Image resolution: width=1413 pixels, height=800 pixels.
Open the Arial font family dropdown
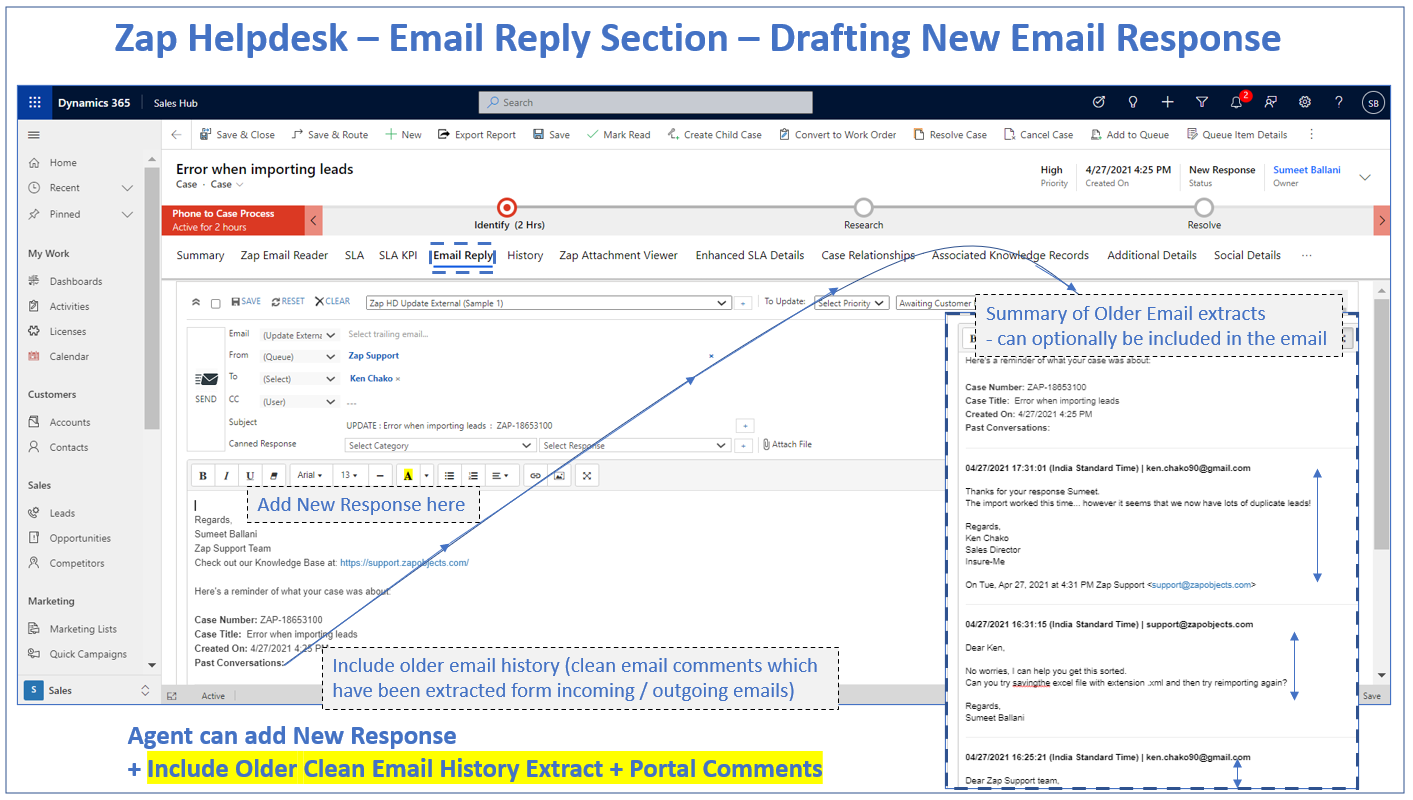[310, 476]
